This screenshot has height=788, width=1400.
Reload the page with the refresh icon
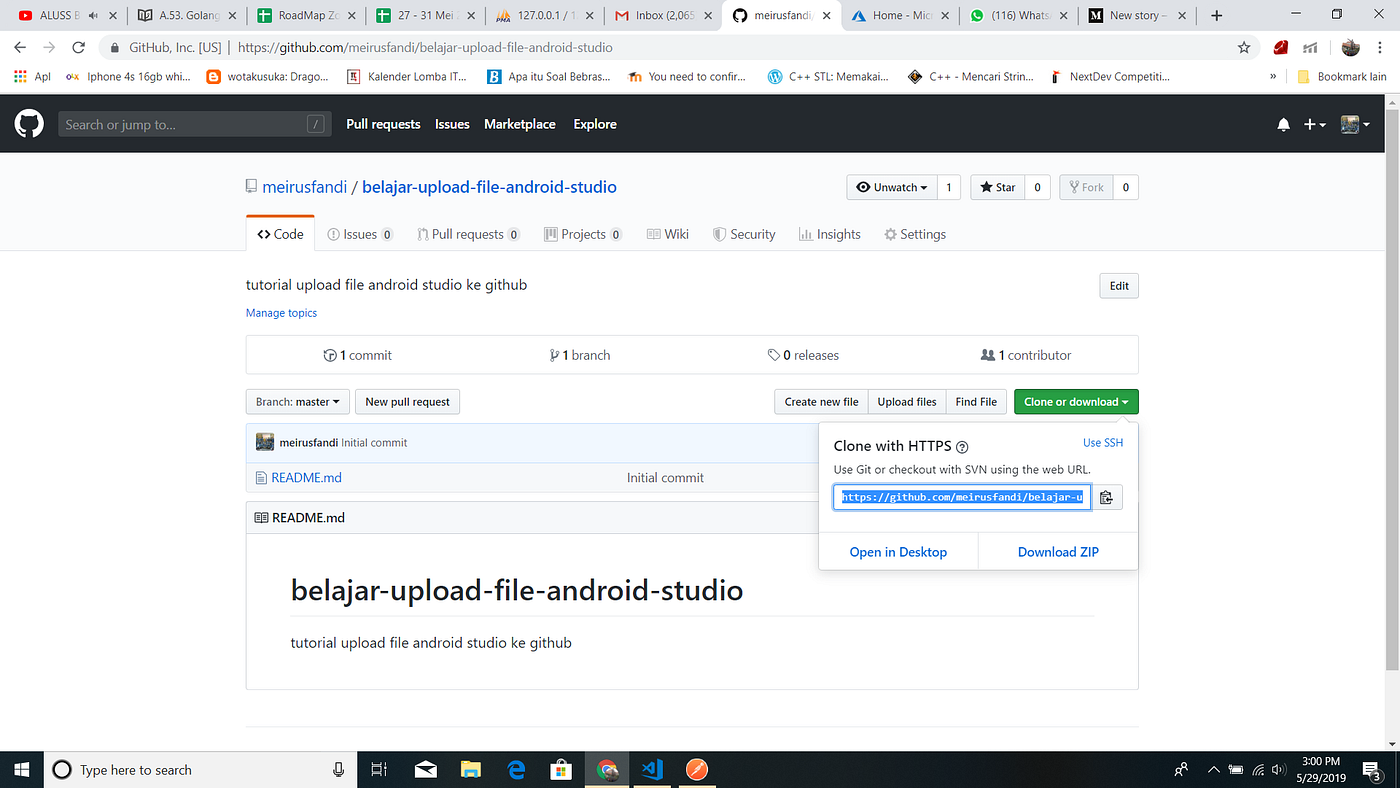[x=79, y=47]
